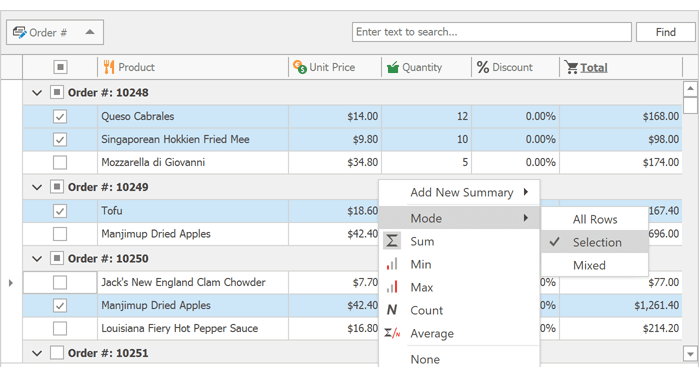699x367 pixels.
Task: Click the Average sigma/N icon
Action: (392, 333)
